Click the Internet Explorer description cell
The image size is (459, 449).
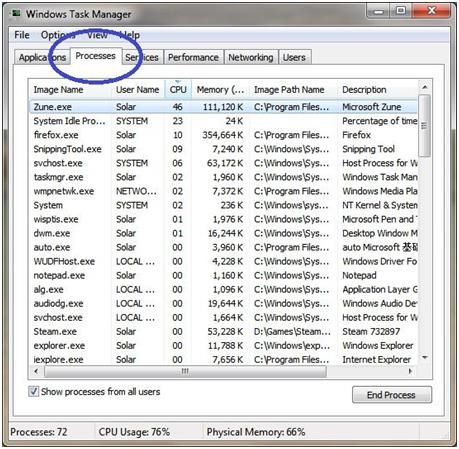[377, 360]
